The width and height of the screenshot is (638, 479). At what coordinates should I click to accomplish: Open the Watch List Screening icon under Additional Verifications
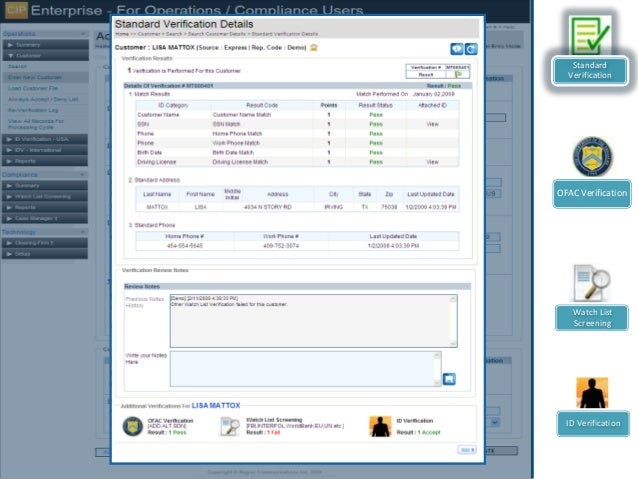point(229,426)
